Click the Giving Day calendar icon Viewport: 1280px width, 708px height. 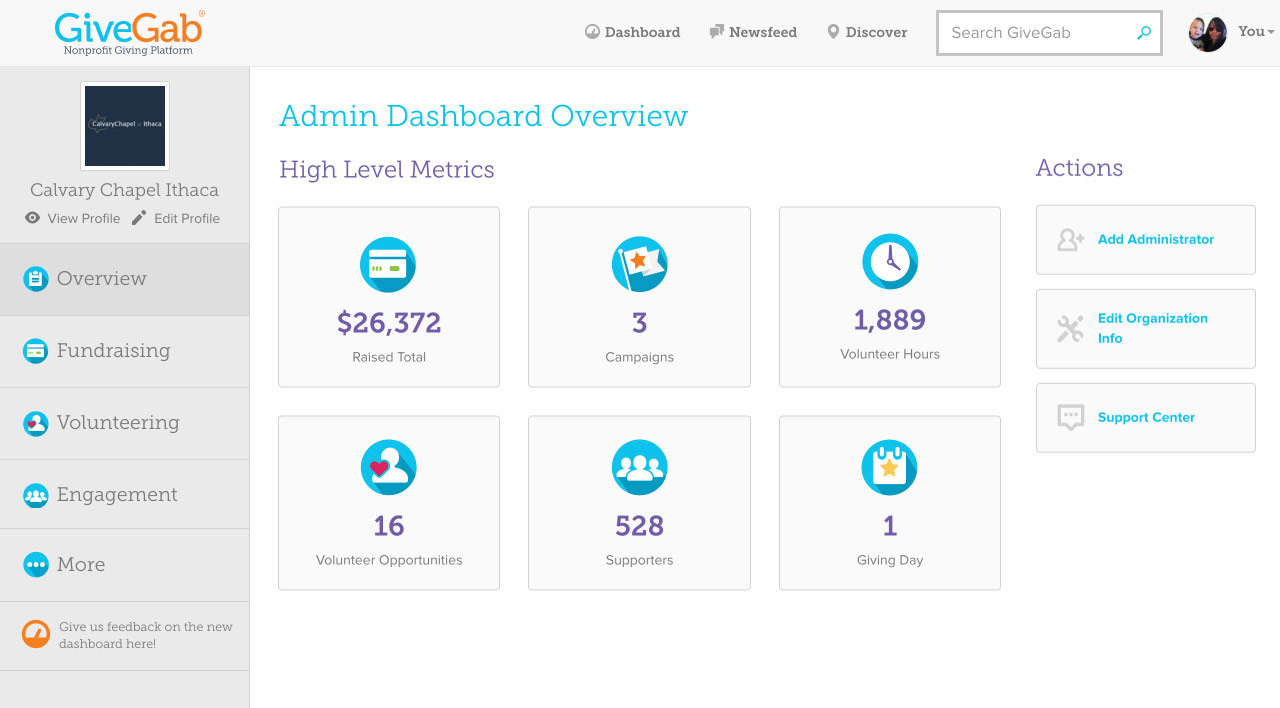889,467
